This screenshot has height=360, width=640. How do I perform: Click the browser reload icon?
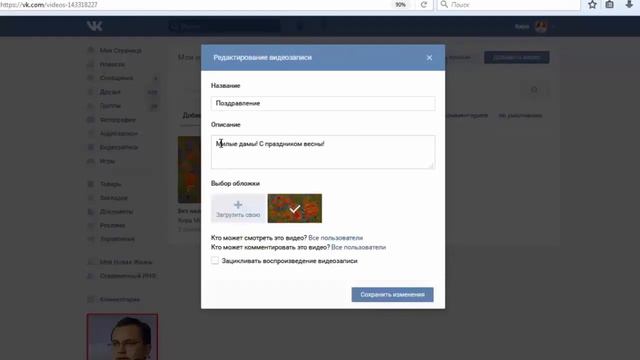pyautogui.click(x=424, y=5)
